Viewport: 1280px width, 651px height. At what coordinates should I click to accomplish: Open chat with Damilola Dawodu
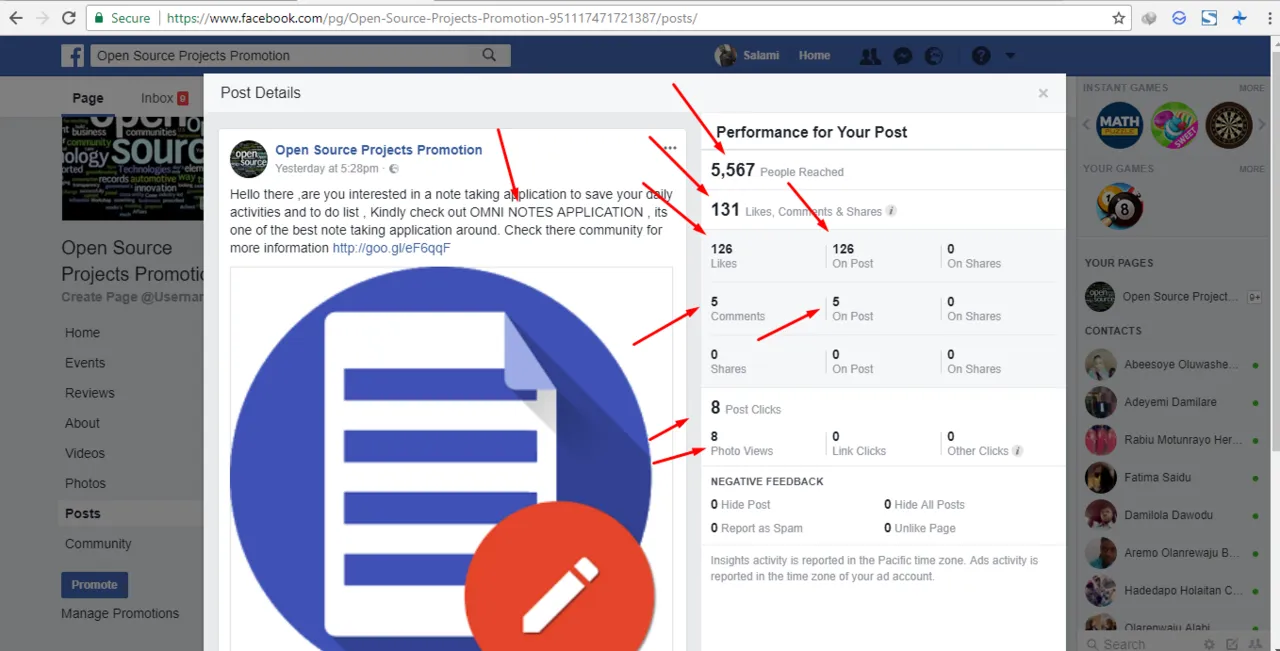coord(1172,515)
